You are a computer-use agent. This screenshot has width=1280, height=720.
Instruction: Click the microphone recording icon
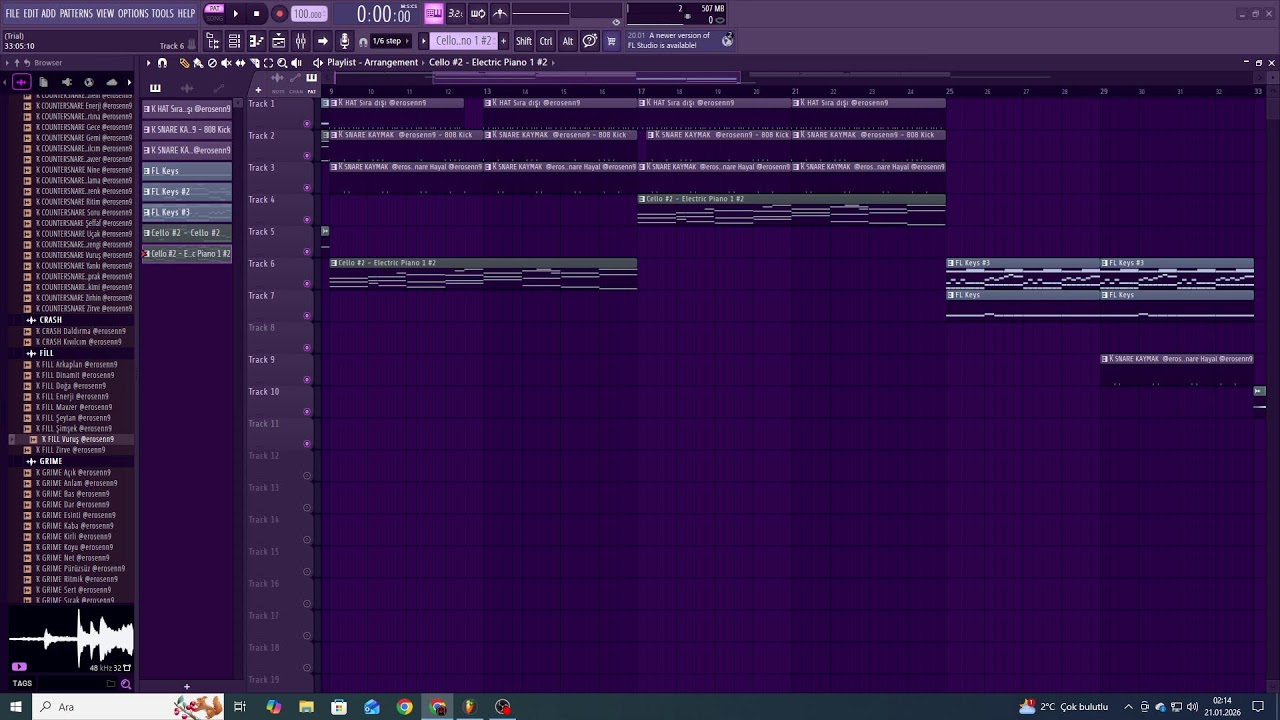(x=344, y=41)
